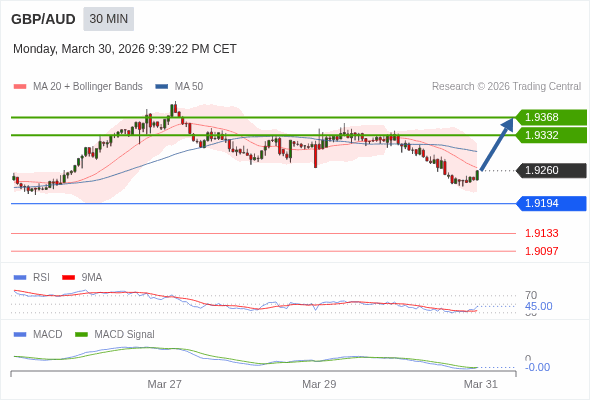Click the blue RSI legend swatch
Viewport: 590px width, 400px height.
[x=20, y=278]
